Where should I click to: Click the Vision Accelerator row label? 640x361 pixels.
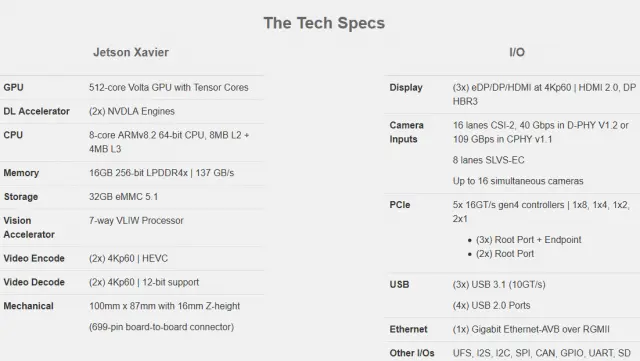tap(29, 227)
